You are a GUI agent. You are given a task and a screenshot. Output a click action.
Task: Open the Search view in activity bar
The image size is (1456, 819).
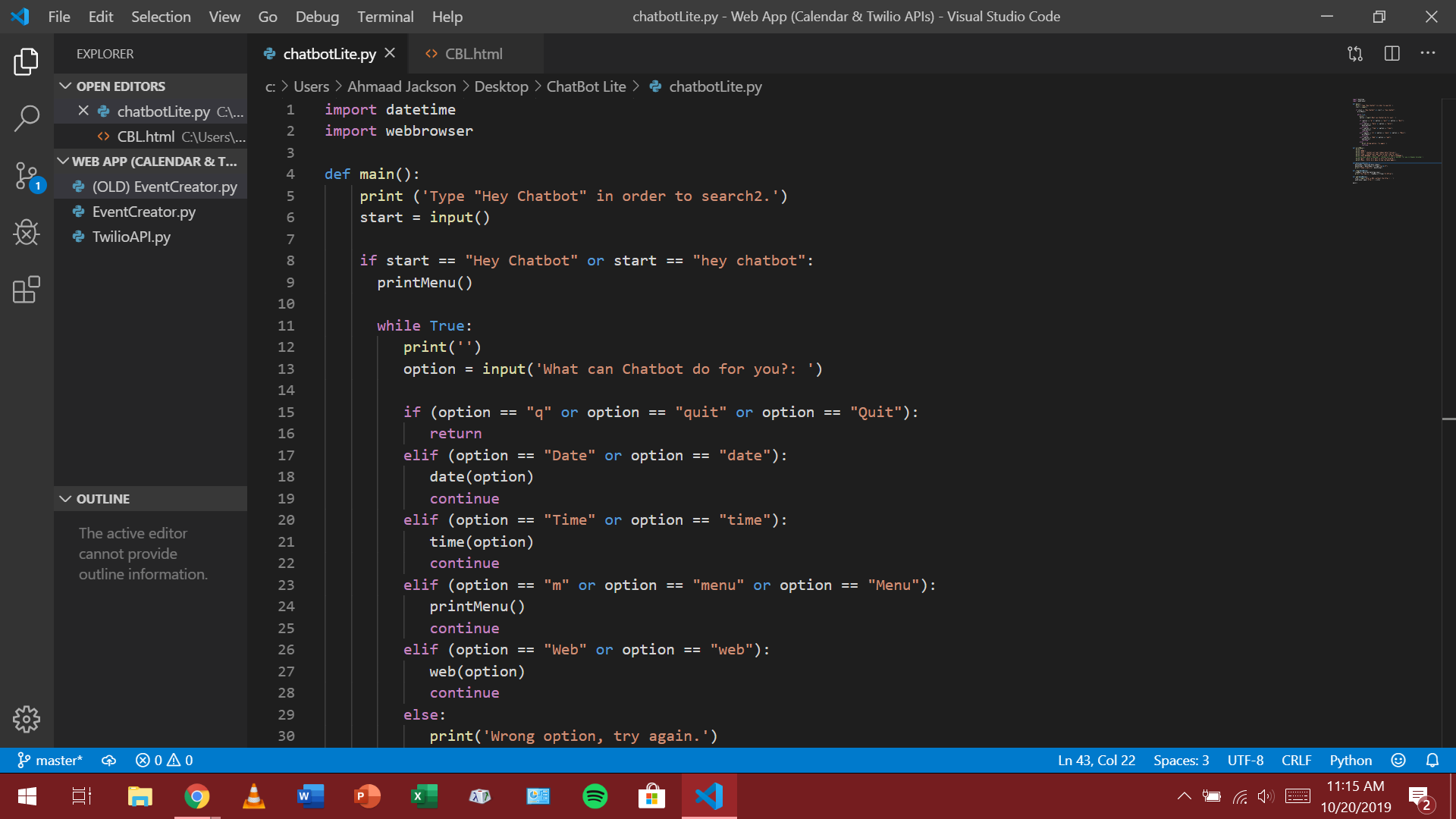(27, 118)
